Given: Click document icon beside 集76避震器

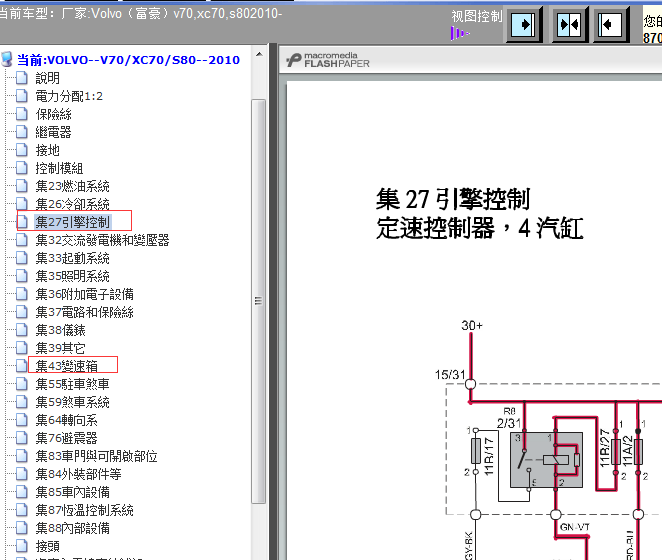Looking at the screenshot, I should [x=22, y=438].
